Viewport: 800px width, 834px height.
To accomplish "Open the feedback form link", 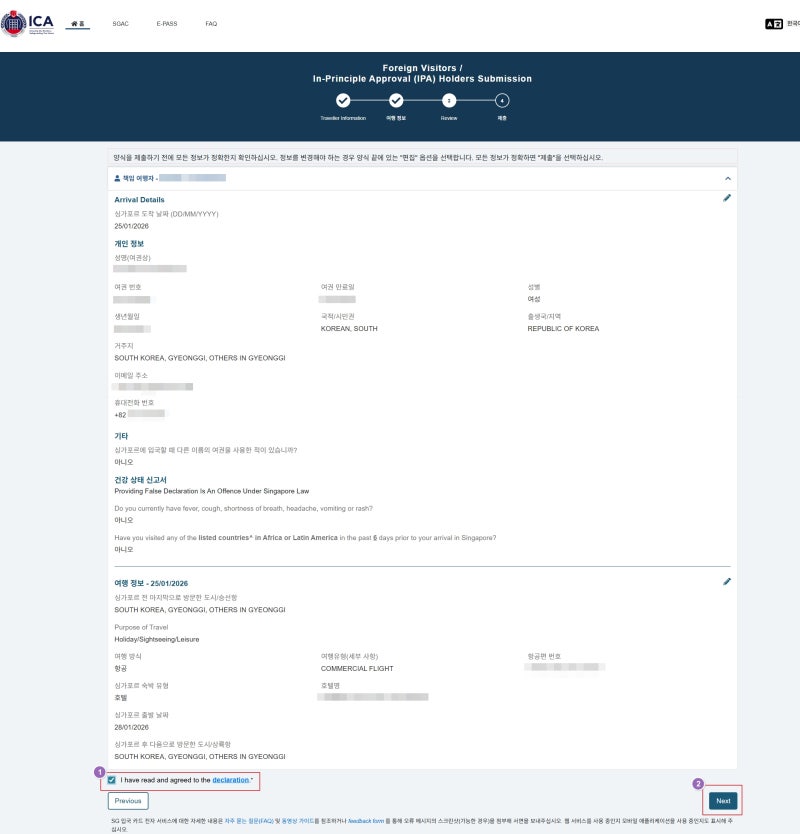I will [365, 821].
